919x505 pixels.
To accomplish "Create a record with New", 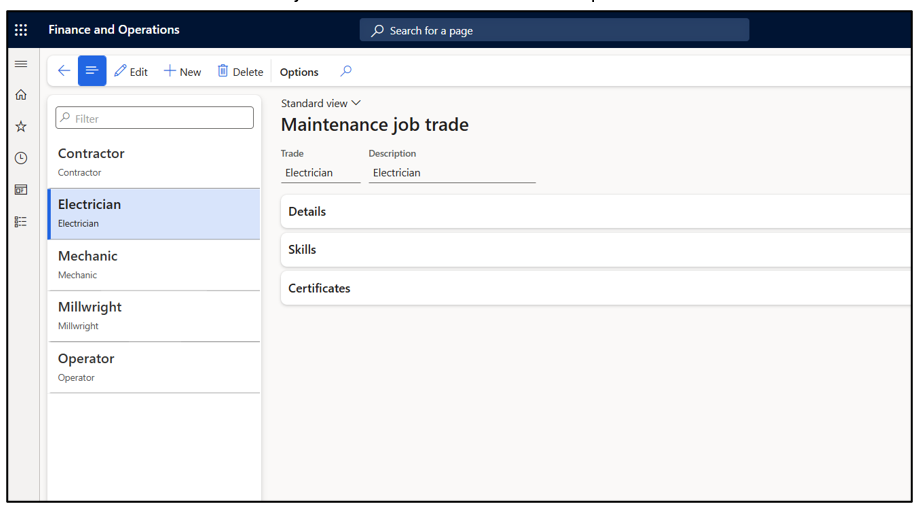I will [x=182, y=71].
